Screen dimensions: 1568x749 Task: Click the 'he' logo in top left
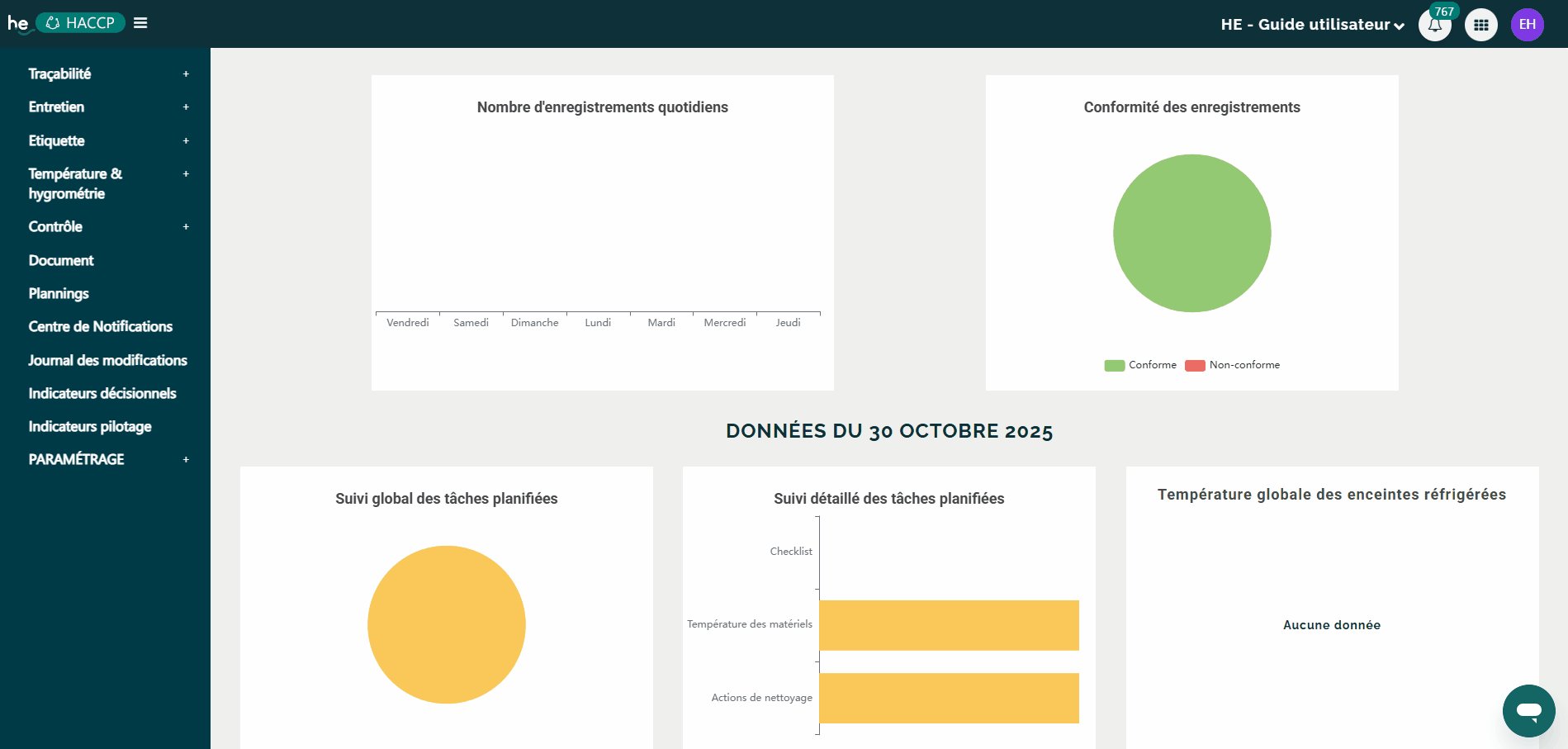(17, 22)
